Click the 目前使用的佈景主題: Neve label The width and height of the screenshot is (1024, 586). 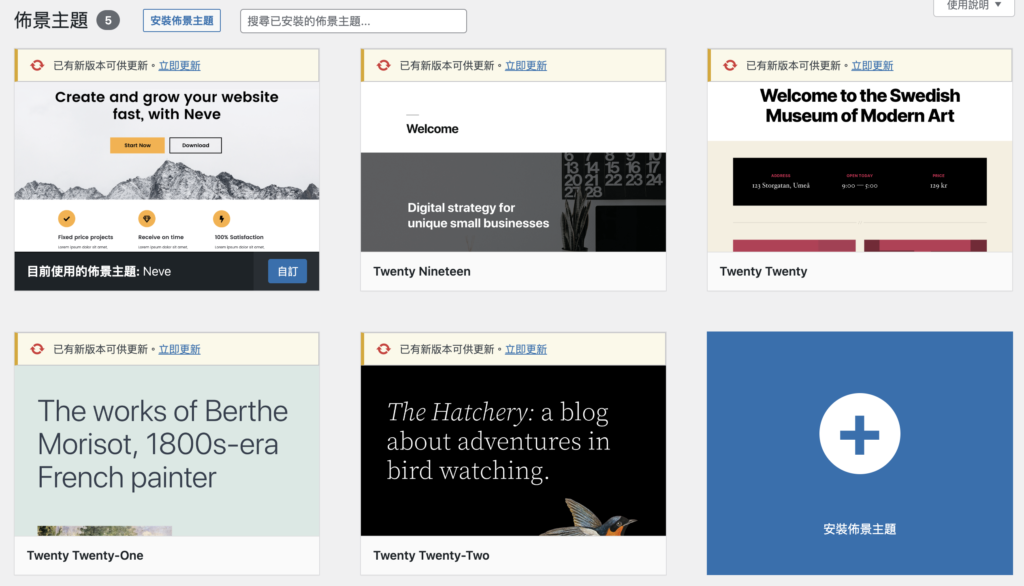pos(99,271)
